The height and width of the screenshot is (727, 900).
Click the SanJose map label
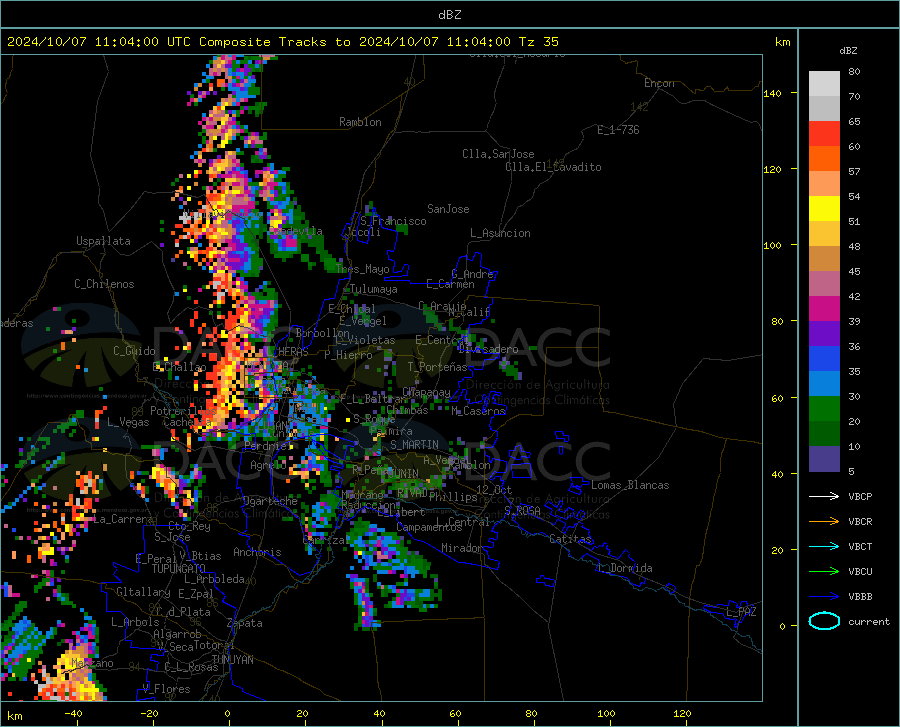(448, 209)
